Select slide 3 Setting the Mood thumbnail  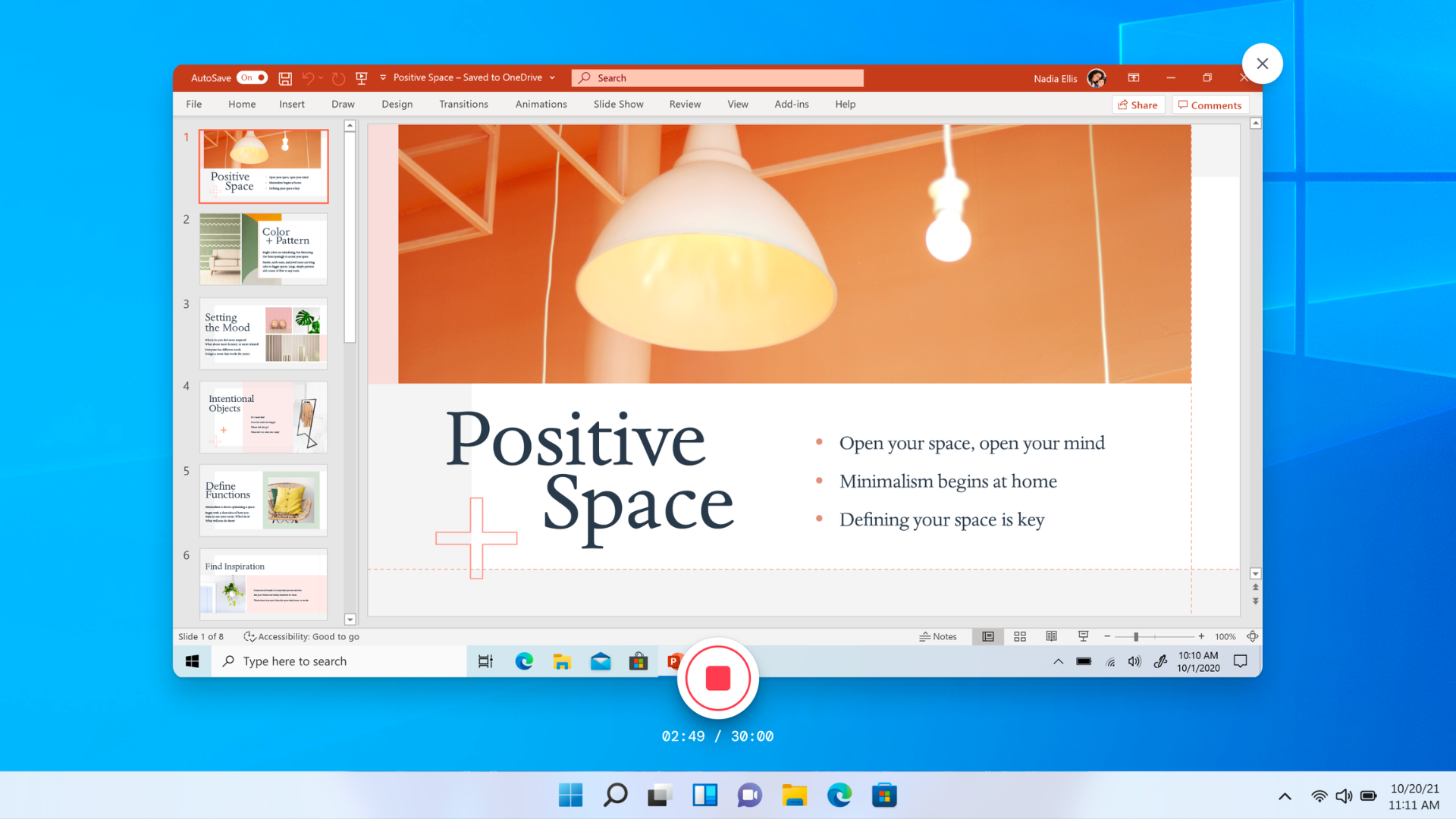(264, 333)
